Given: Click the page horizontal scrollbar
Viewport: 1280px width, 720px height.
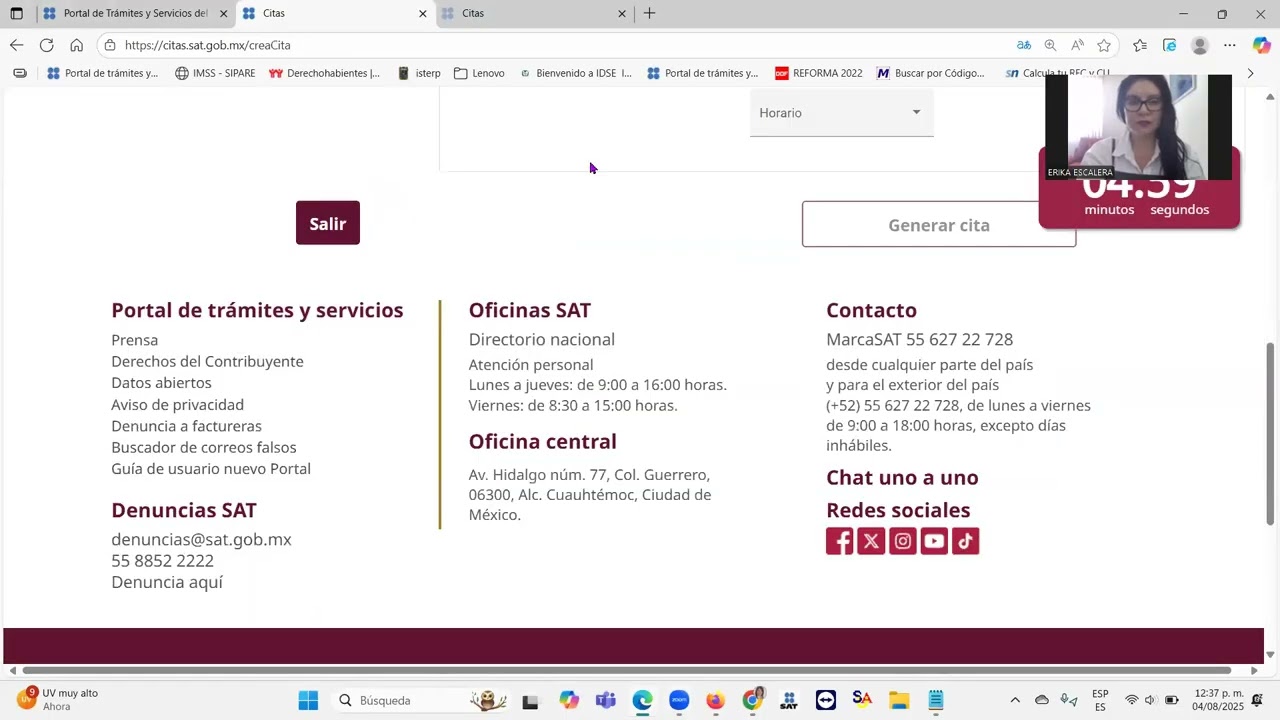Looking at the screenshot, I should click(x=627, y=670).
